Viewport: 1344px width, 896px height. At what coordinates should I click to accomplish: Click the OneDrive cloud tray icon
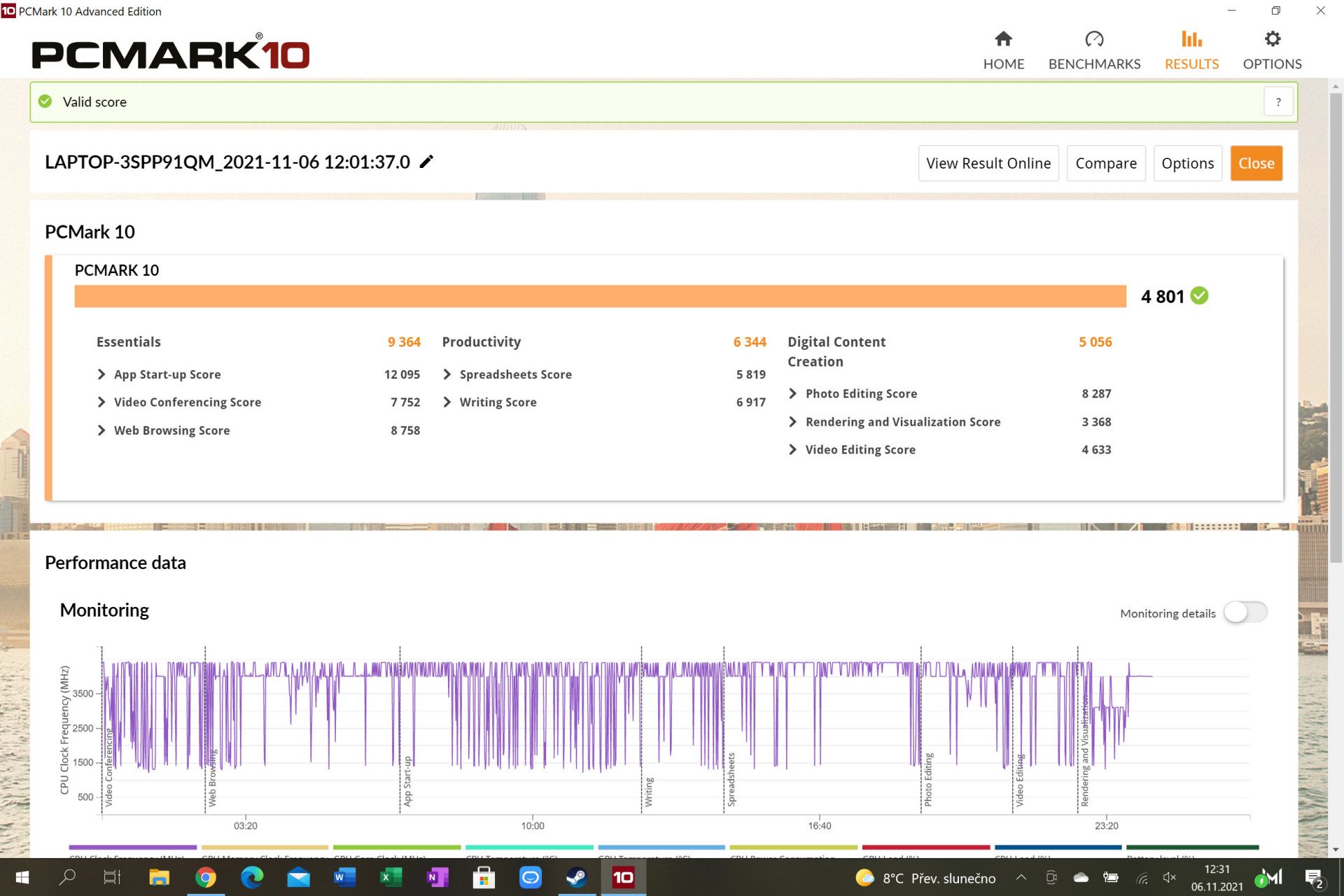(x=1081, y=878)
